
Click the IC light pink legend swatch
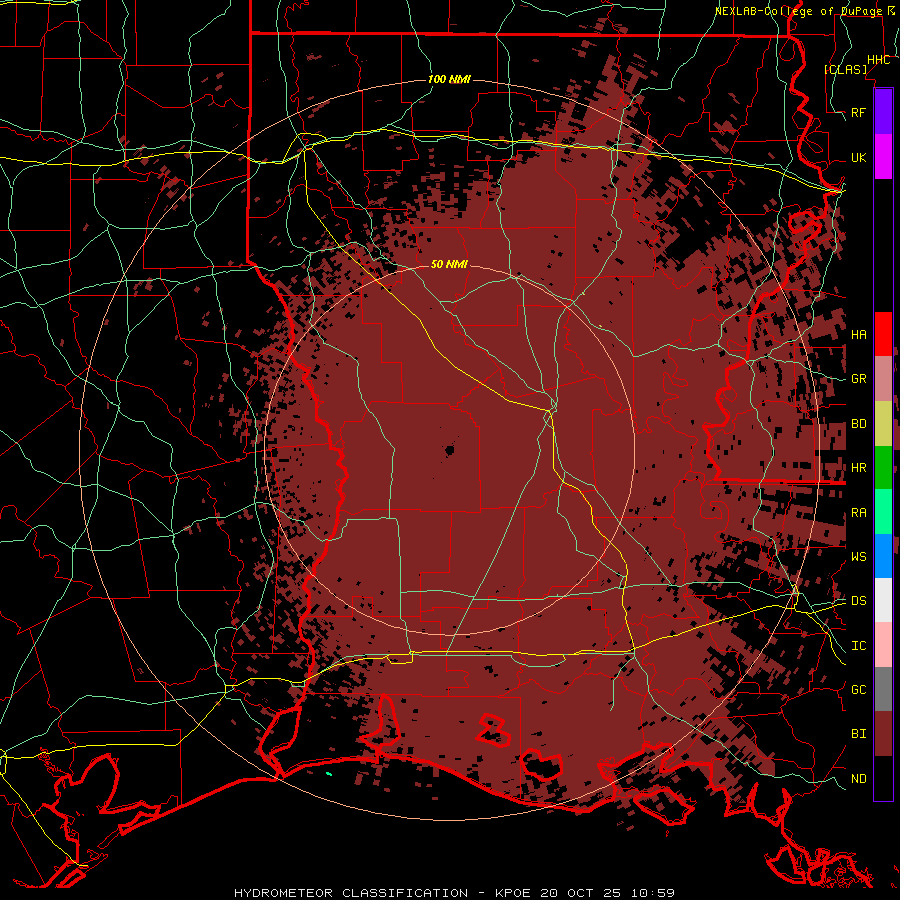click(x=883, y=645)
